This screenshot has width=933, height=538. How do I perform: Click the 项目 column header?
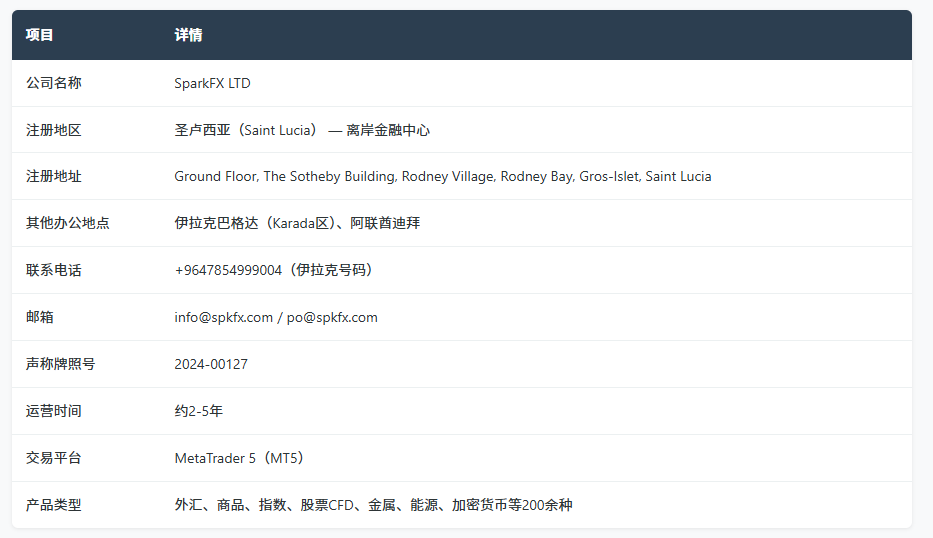pyautogui.click(x=39, y=35)
